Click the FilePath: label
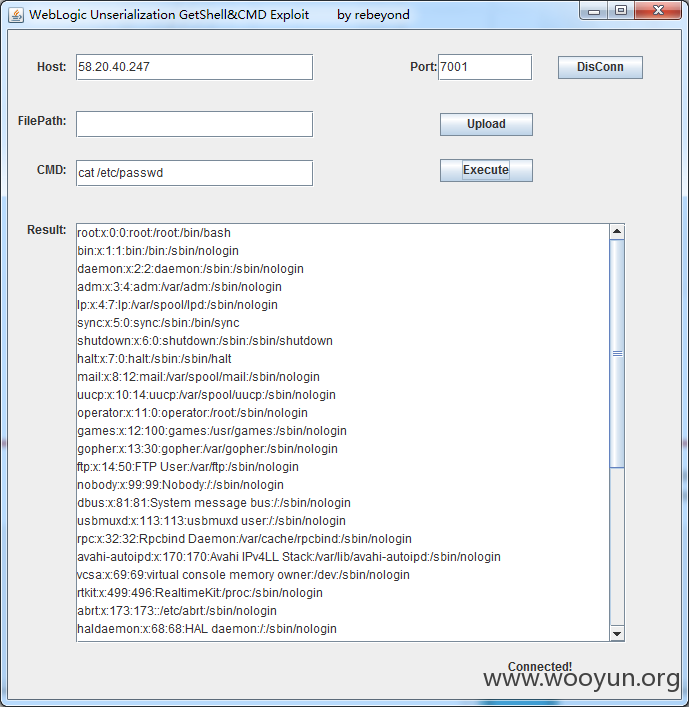The height and width of the screenshot is (707, 689). (x=42, y=121)
